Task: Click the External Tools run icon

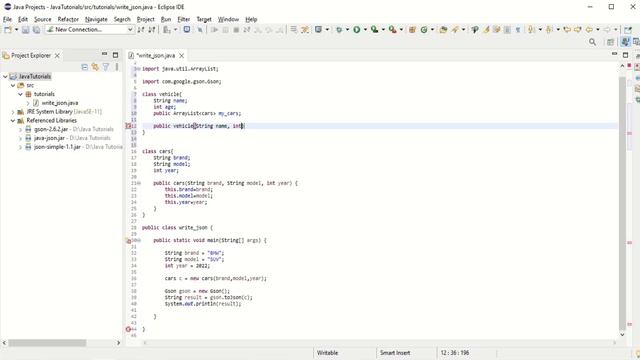Action: click(x=392, y=30)
